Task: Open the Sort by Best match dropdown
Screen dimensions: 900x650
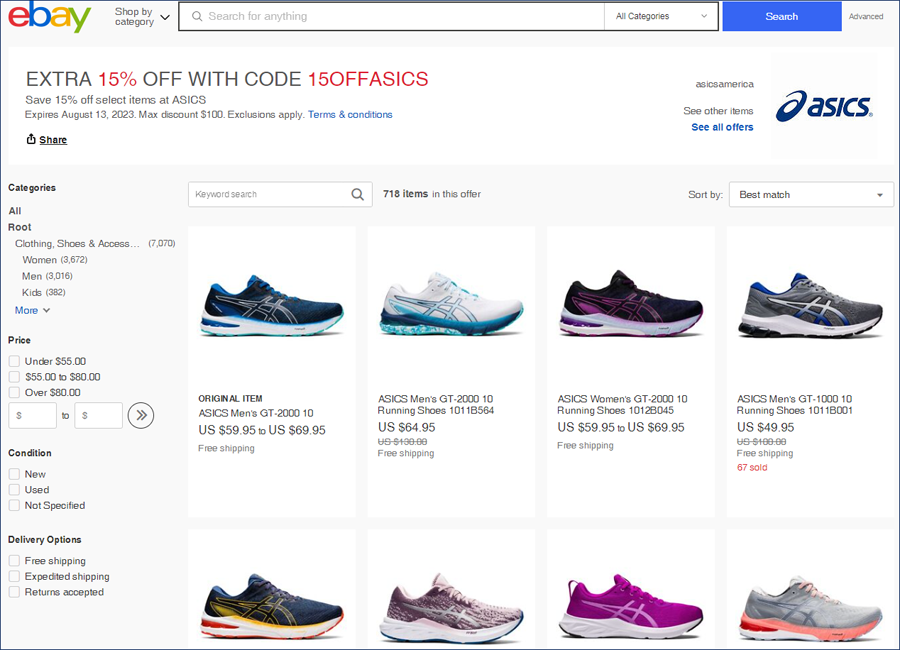Action: [x=811, y=195]
